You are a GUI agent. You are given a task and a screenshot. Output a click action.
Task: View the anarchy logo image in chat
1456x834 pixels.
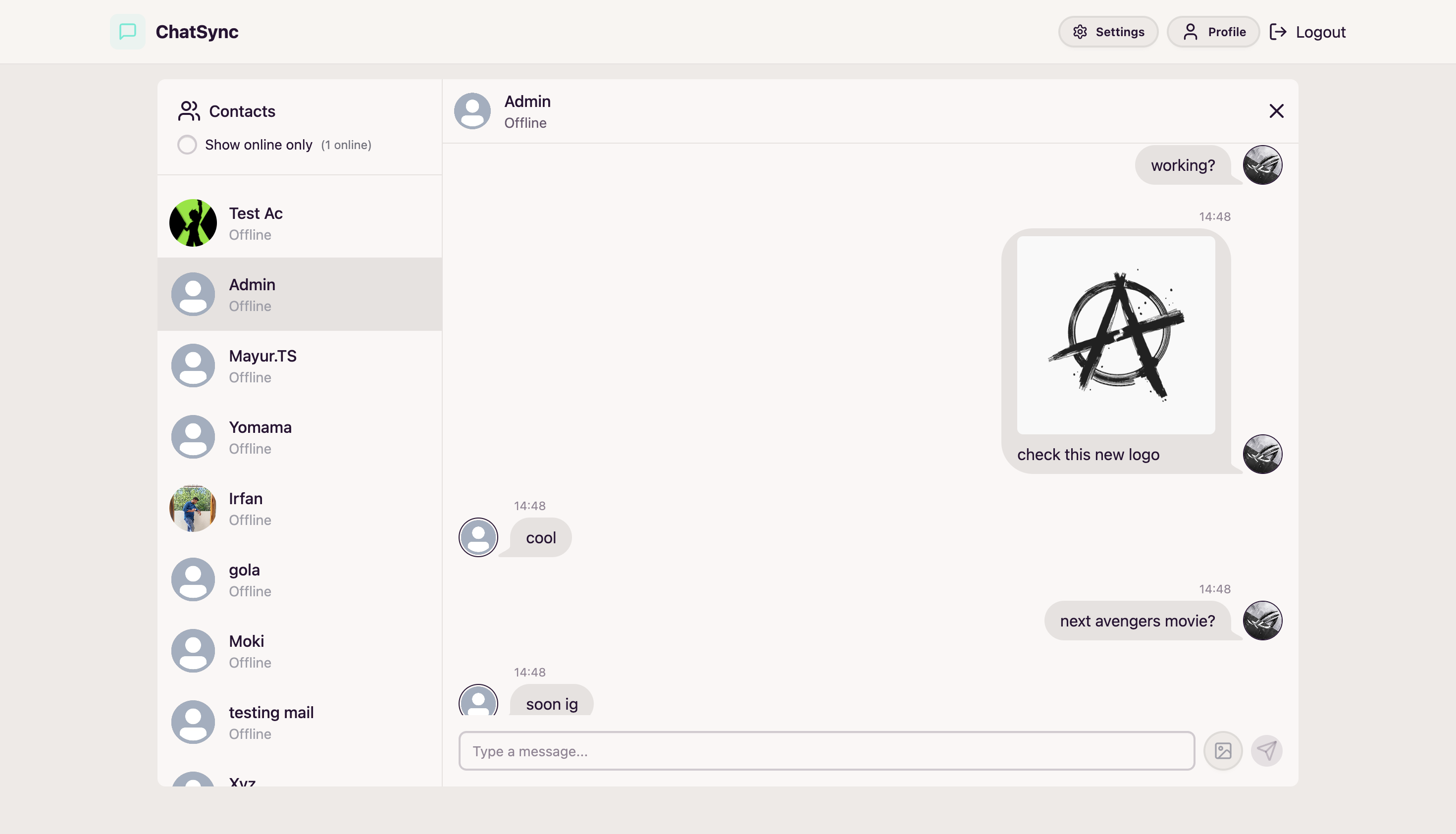pyautogui.click(x=1115, y=335)
